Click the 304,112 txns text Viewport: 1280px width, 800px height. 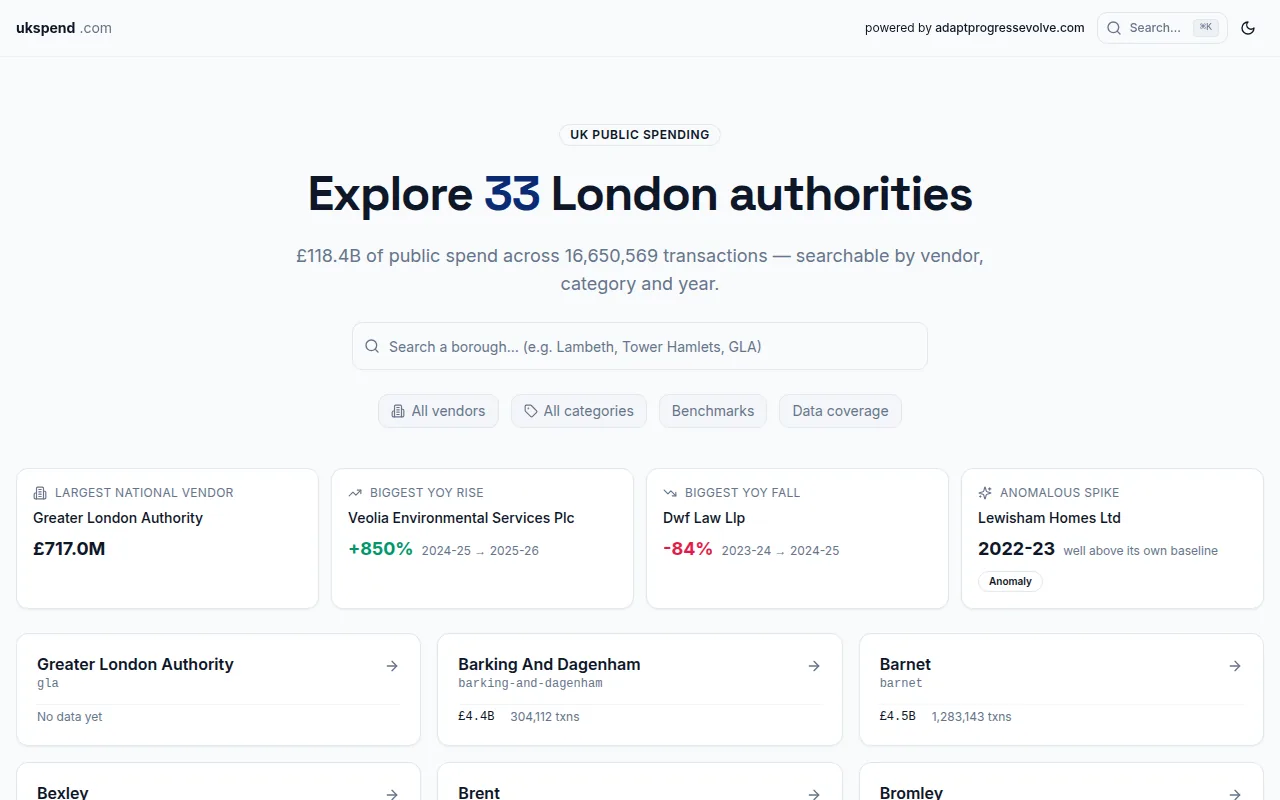click(x=545, y=717)
